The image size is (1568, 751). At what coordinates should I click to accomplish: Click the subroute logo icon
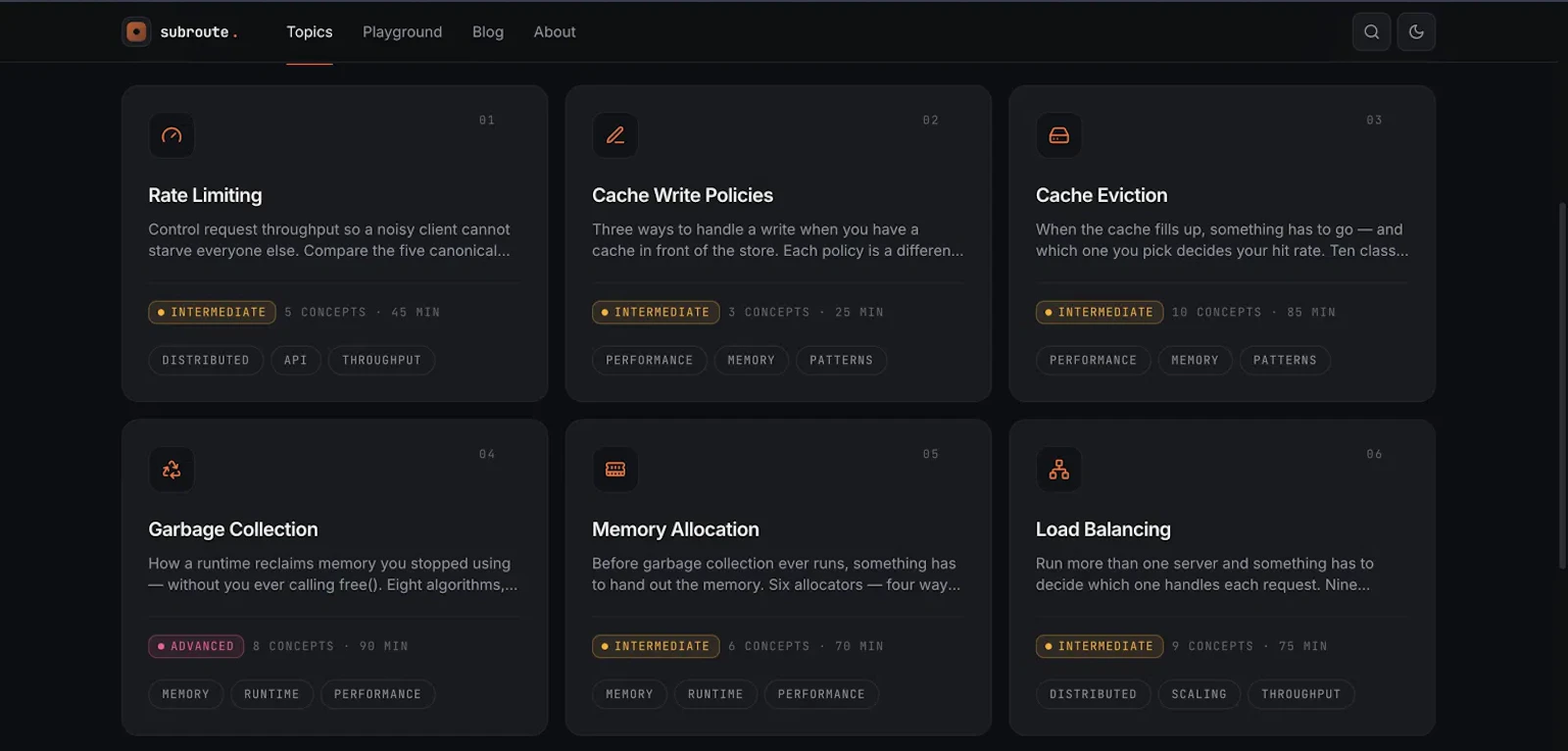136,31
